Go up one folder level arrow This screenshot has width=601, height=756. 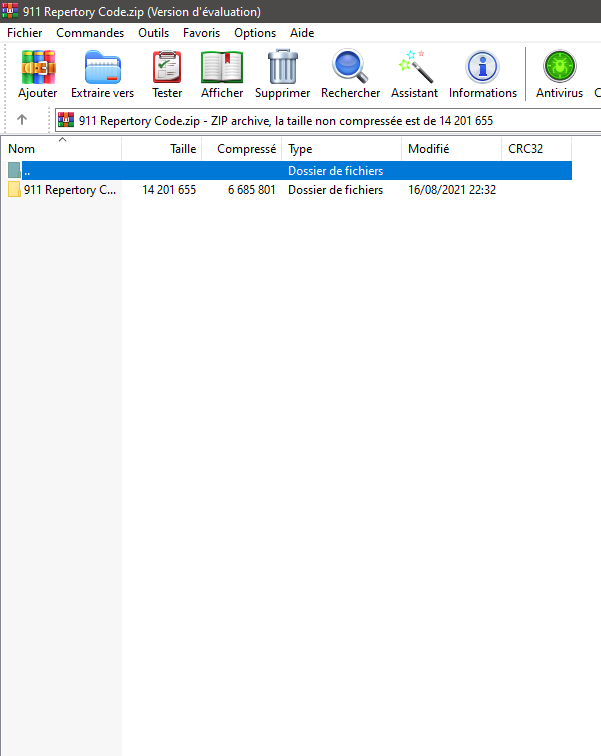click(22, 120)
